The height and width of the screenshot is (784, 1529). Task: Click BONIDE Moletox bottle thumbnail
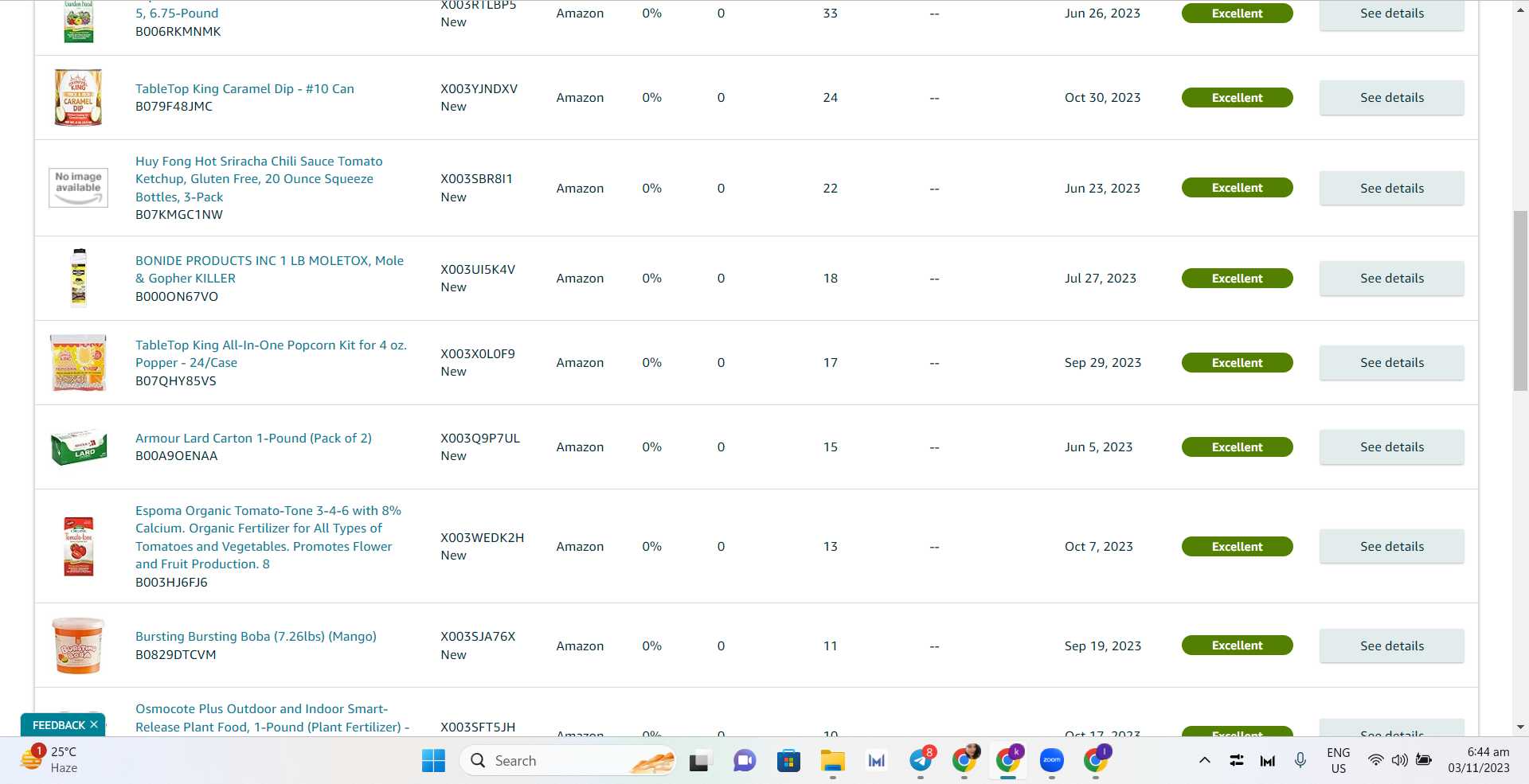(78, 278)
